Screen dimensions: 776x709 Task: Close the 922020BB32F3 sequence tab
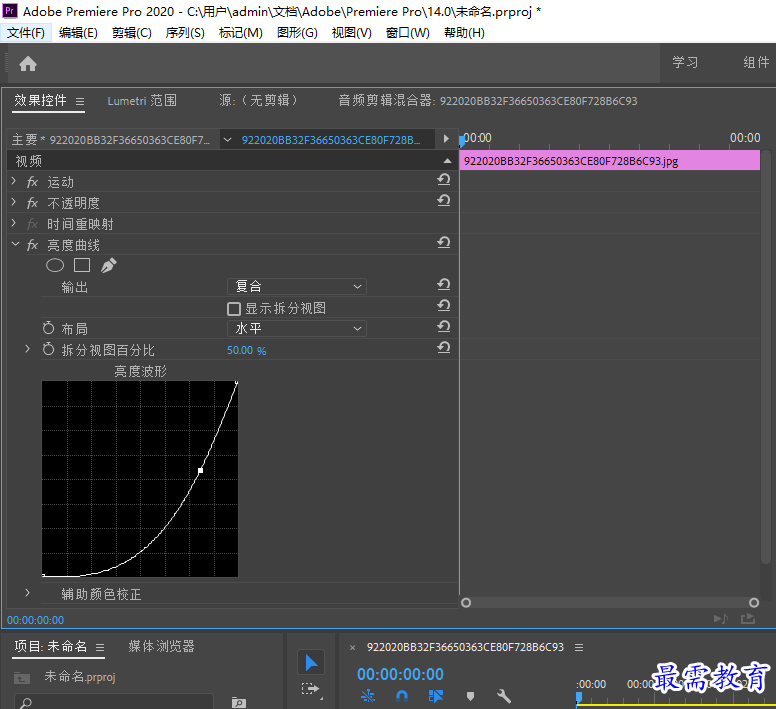point(352,647)
